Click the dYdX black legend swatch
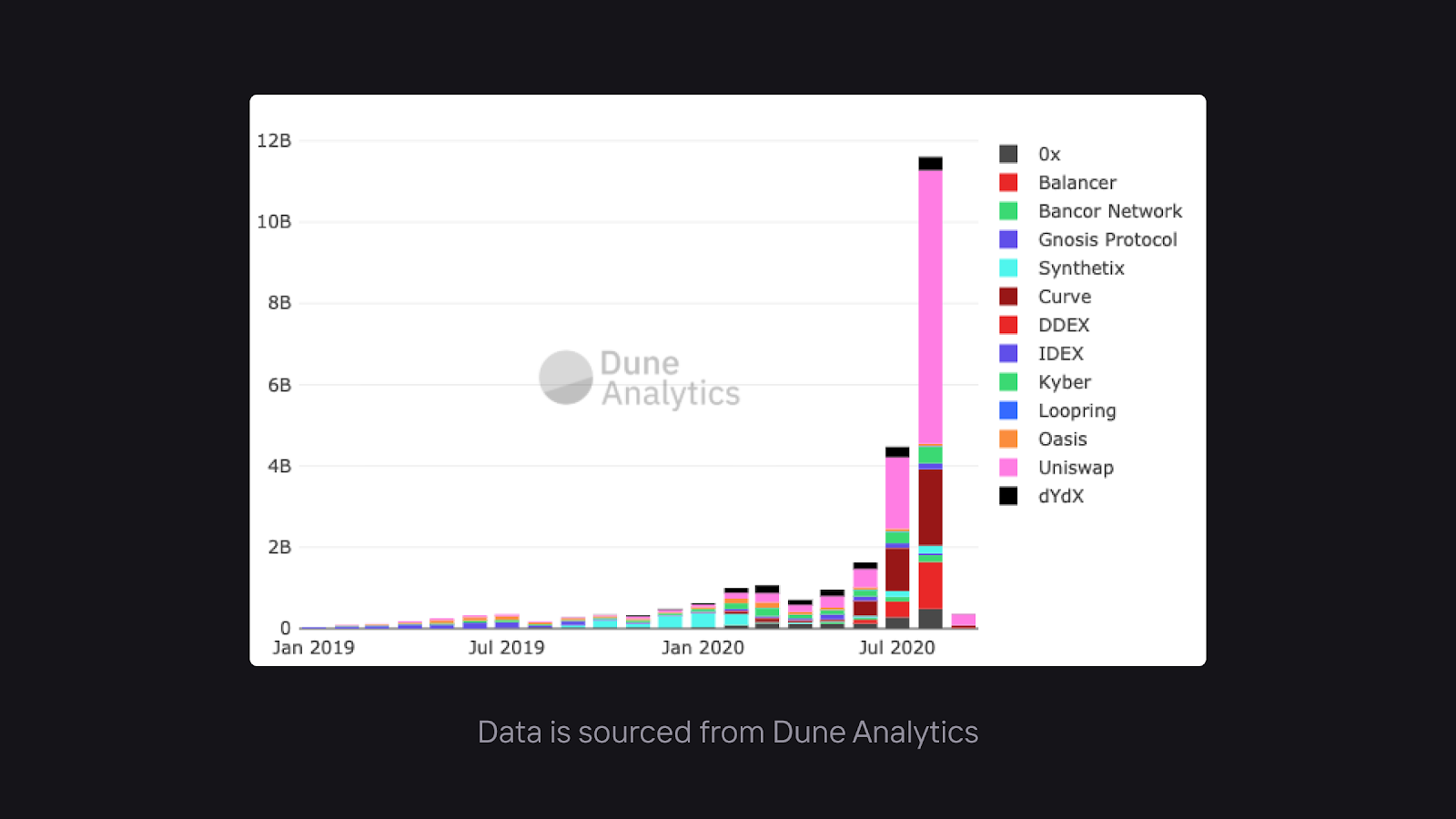 tap(1008, 496)
